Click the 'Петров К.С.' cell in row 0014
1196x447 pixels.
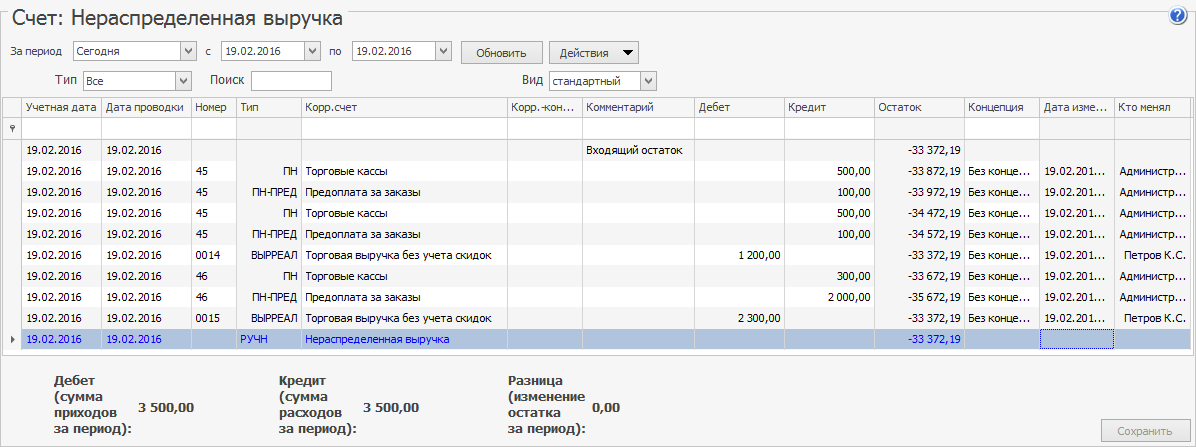click(x=1152, y=256)
